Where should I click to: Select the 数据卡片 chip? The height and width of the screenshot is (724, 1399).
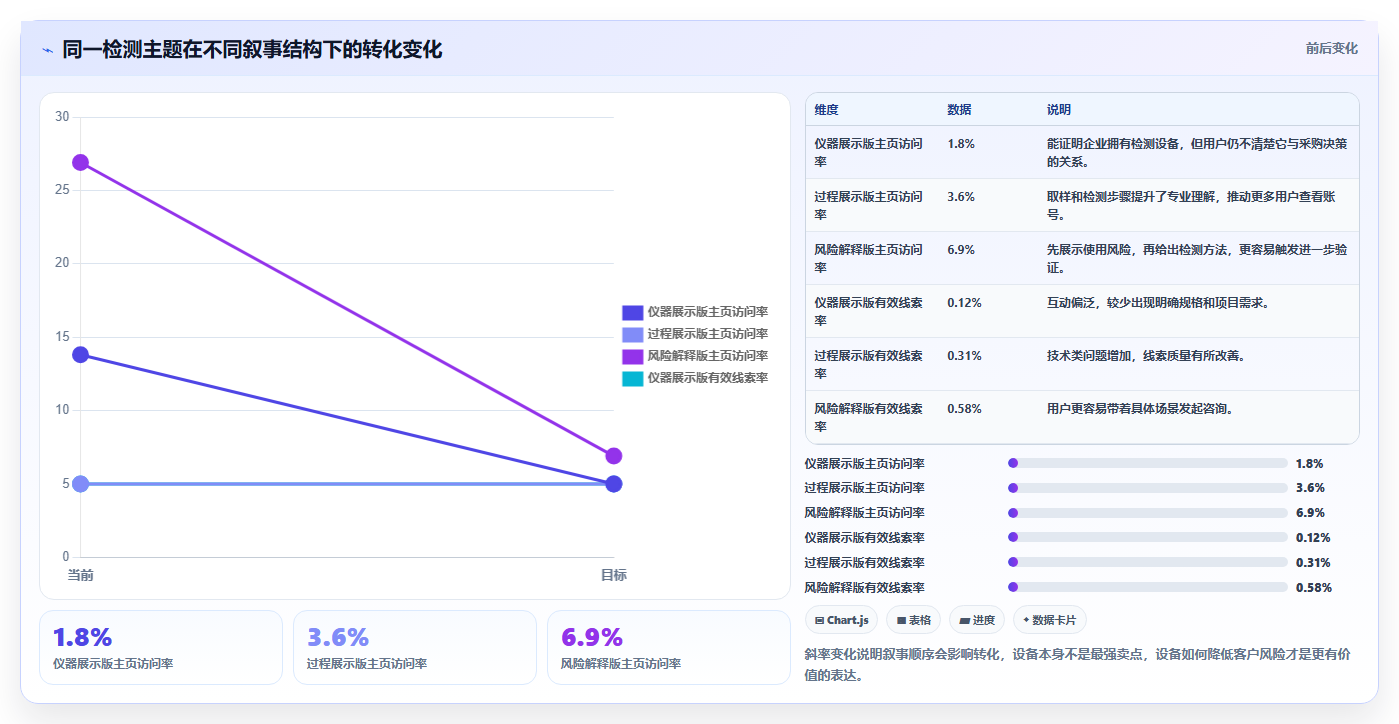click(1049, 620)
